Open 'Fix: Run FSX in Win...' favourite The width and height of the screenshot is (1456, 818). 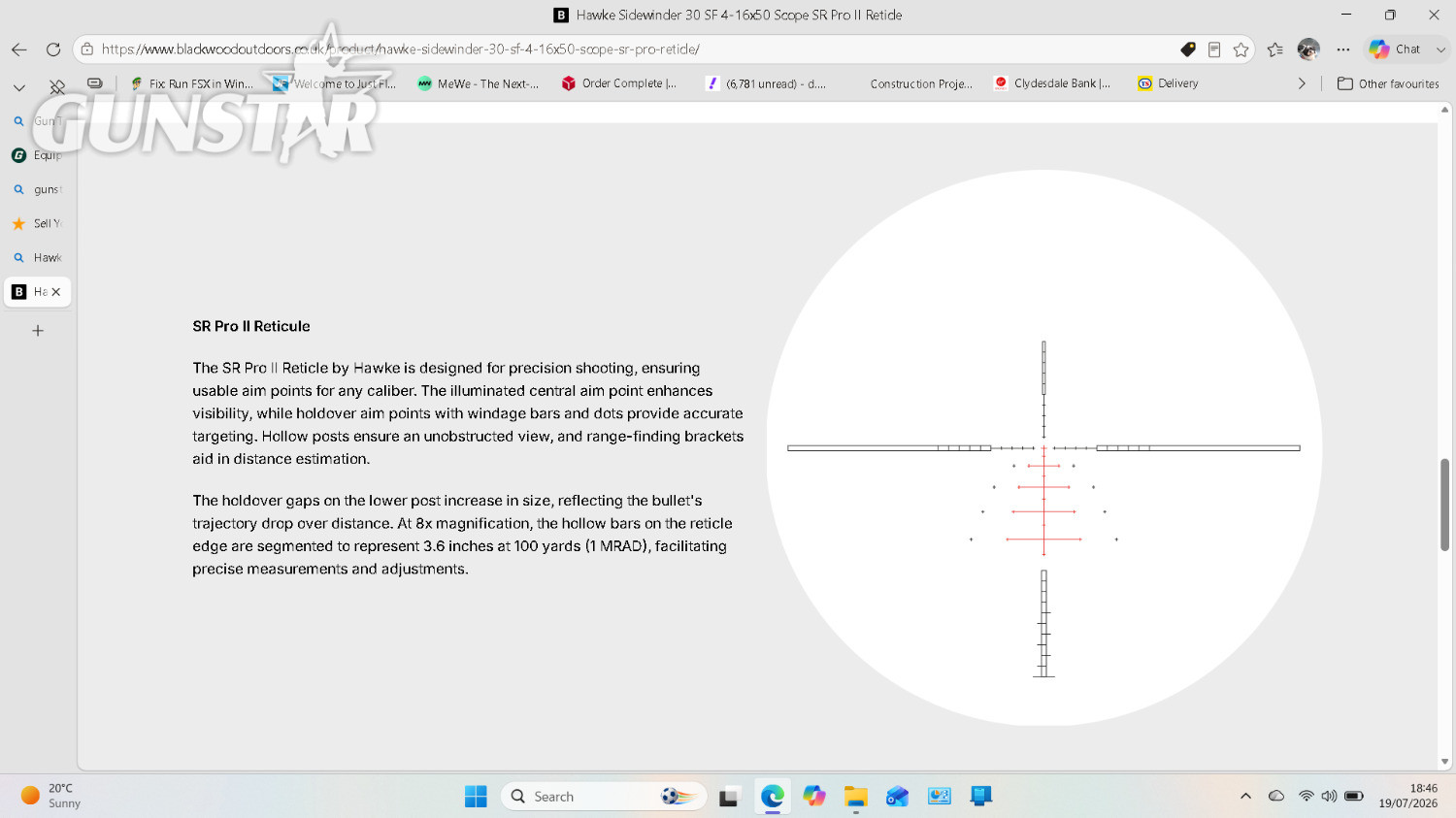tap(192, 83)
